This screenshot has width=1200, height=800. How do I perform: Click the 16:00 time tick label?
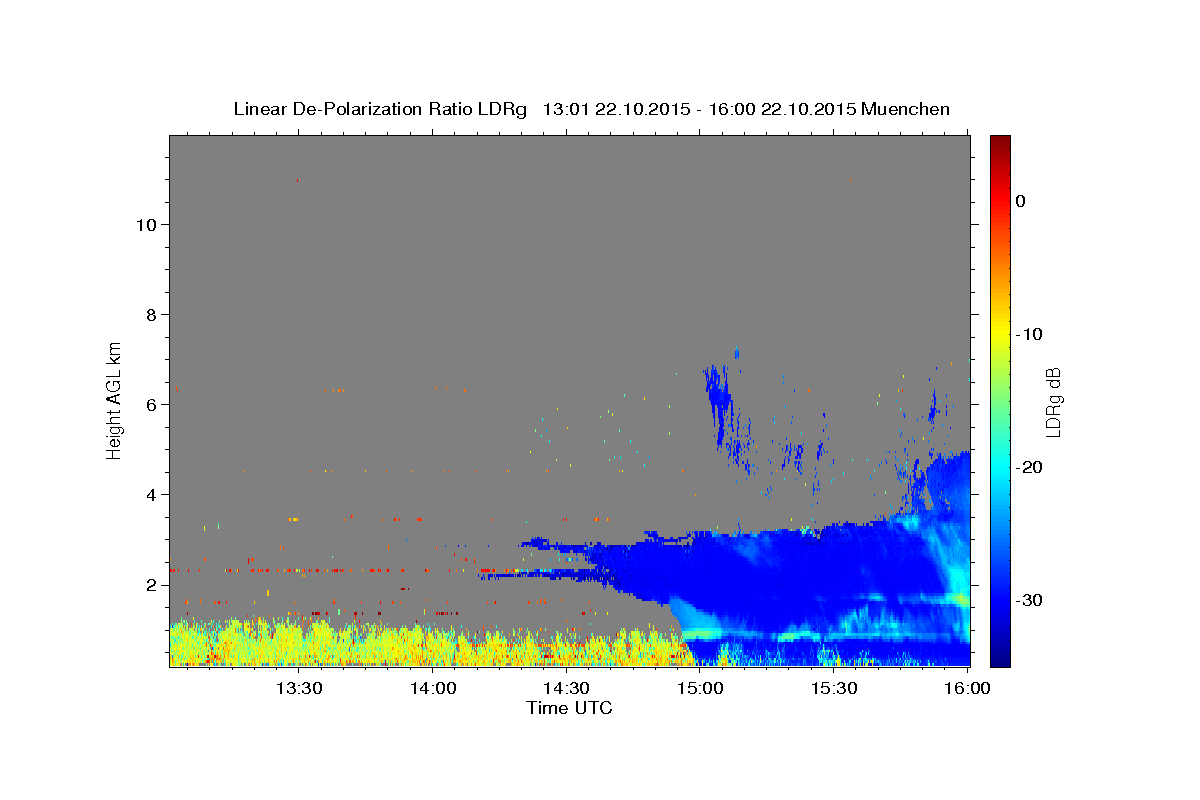967,688
